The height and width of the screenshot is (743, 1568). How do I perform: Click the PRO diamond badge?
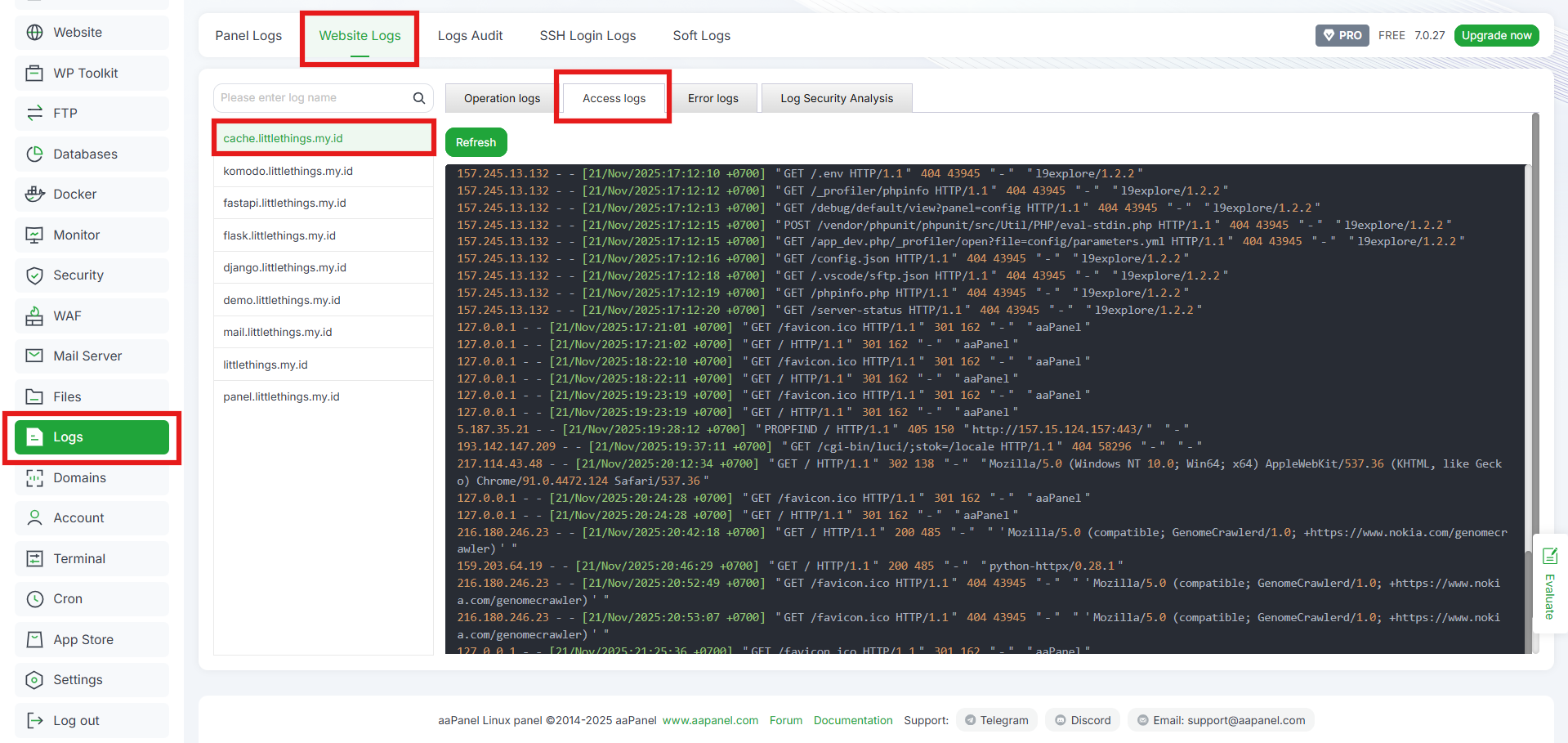pos(1342,35)
